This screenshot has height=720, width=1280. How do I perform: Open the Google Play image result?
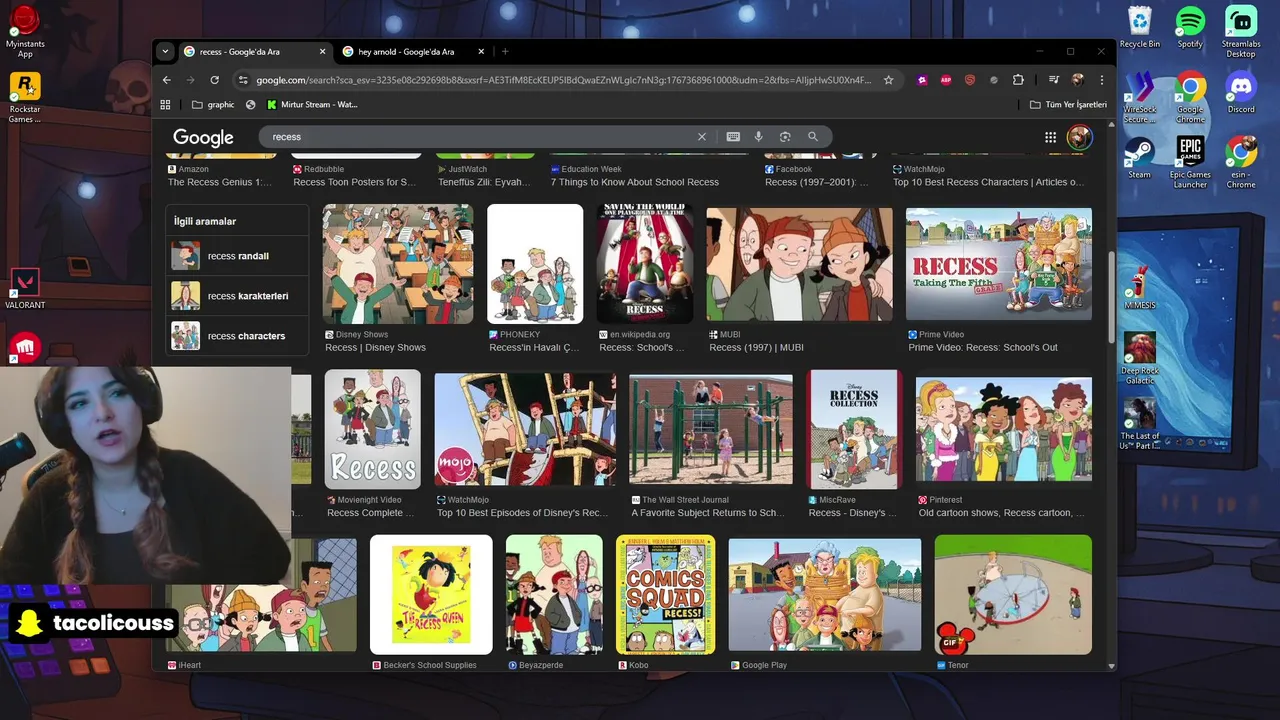825,594
